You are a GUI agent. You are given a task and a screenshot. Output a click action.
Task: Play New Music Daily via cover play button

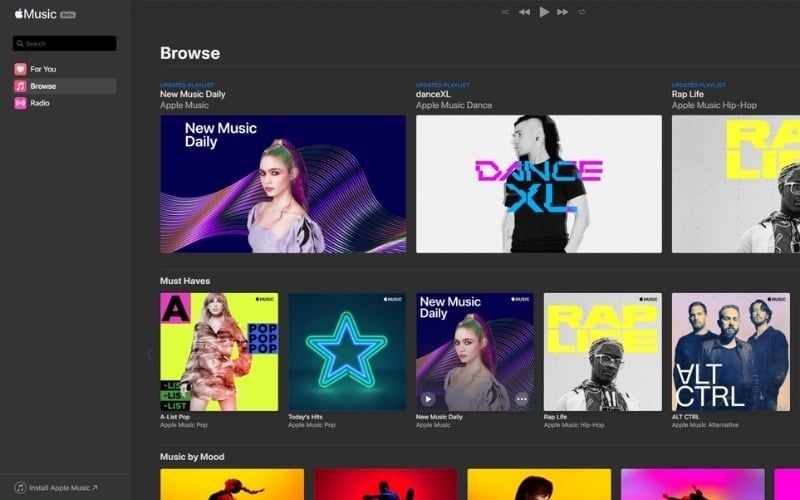[x=428, y=398]
